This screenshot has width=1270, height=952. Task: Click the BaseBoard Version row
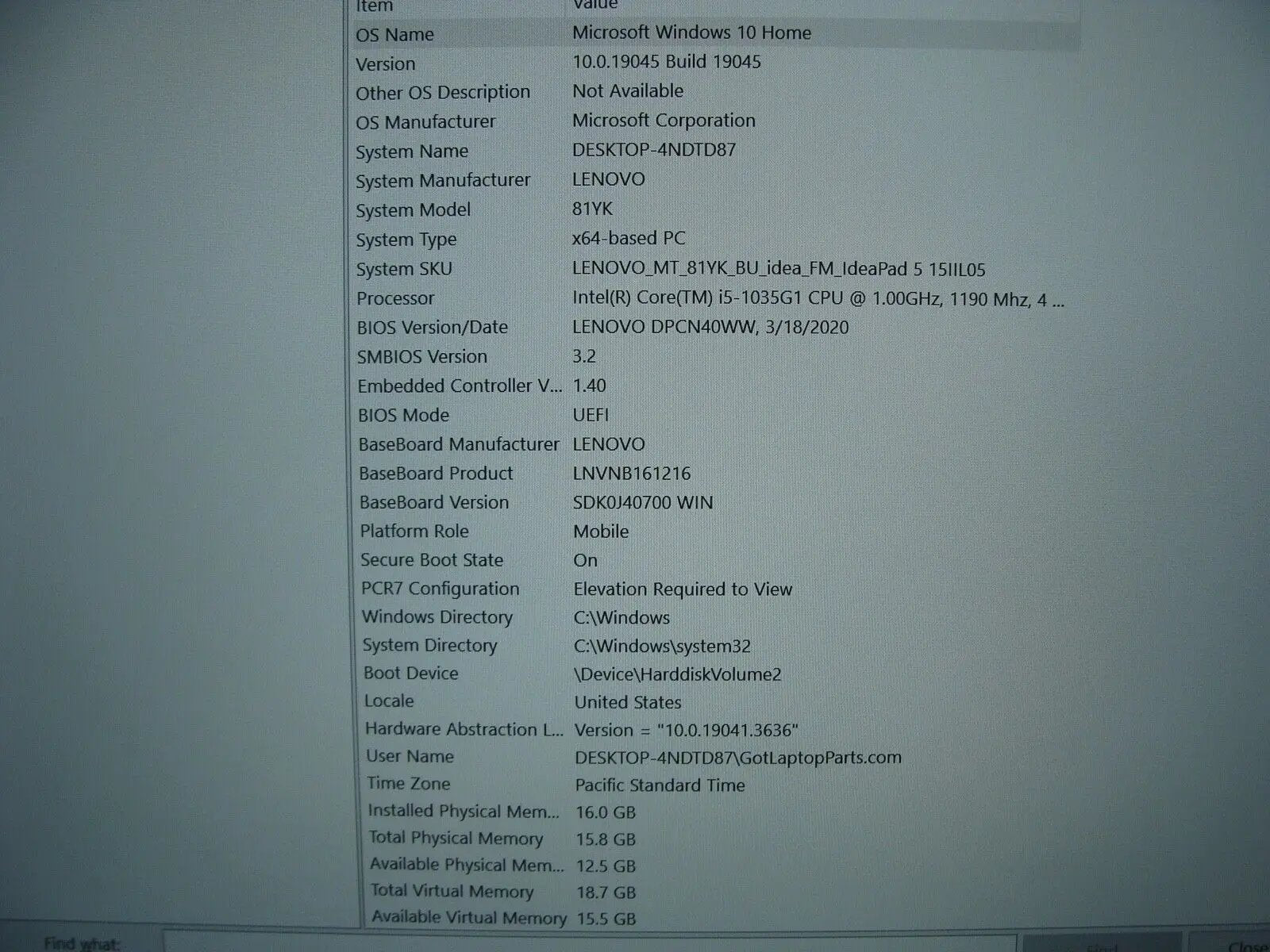[714, 502]
